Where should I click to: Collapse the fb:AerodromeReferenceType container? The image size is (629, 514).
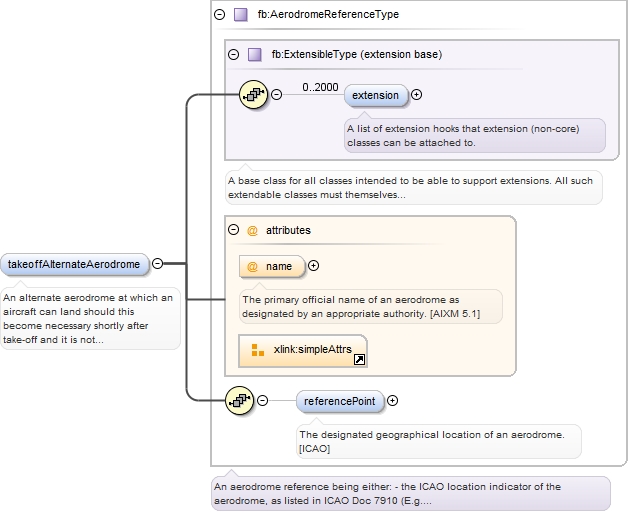click(219, 15)
